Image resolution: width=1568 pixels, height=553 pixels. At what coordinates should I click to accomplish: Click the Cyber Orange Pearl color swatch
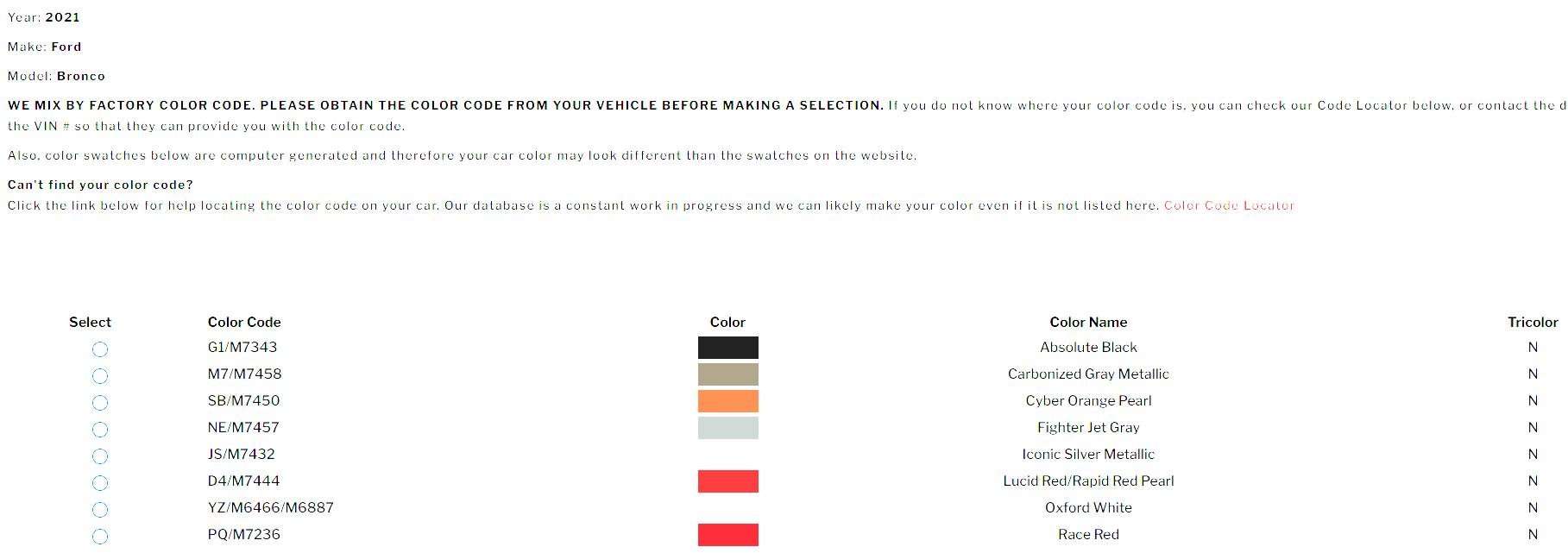click(x=727, y=400)
